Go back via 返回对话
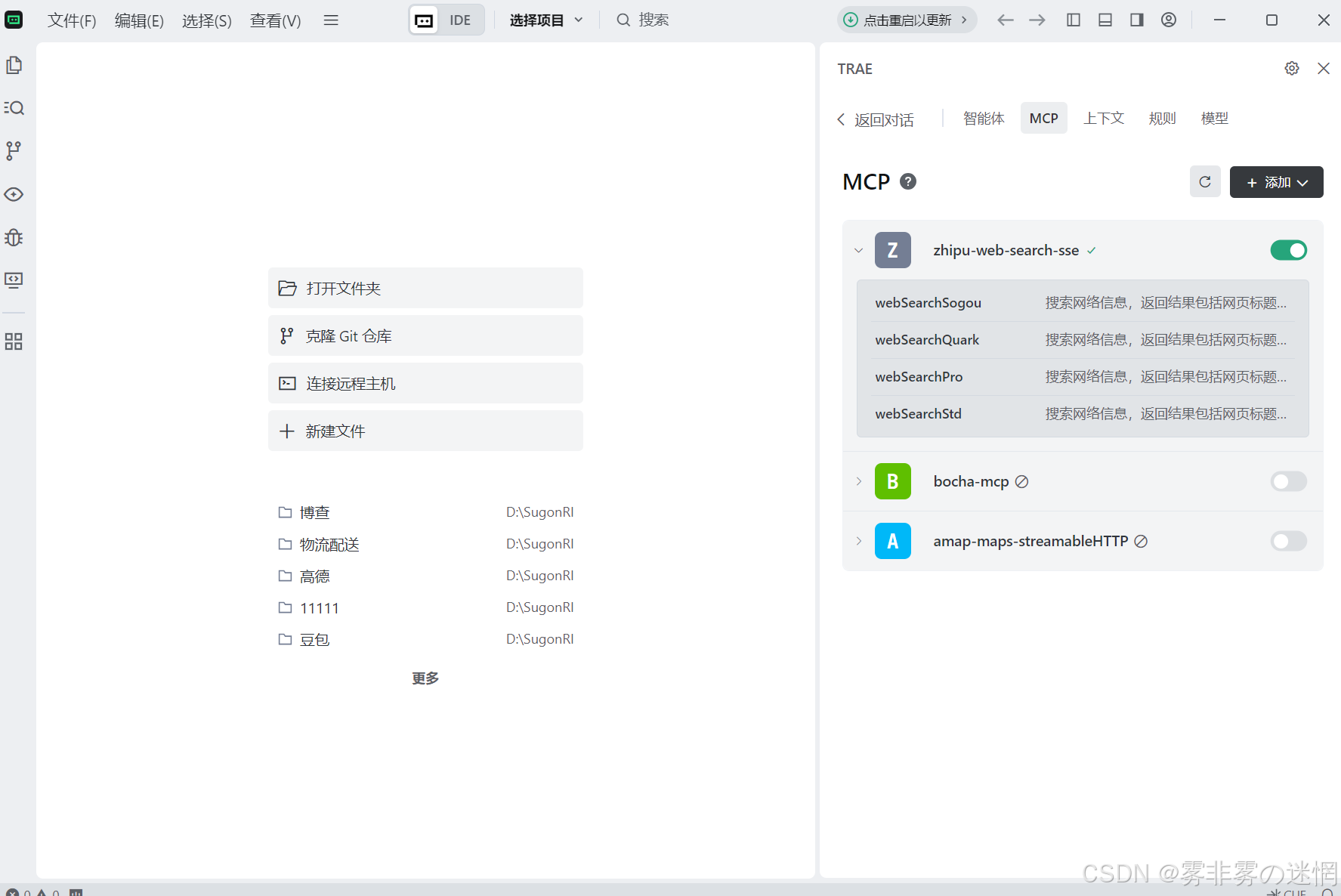This screenshot has width=1341, height=896. (876, 119)
